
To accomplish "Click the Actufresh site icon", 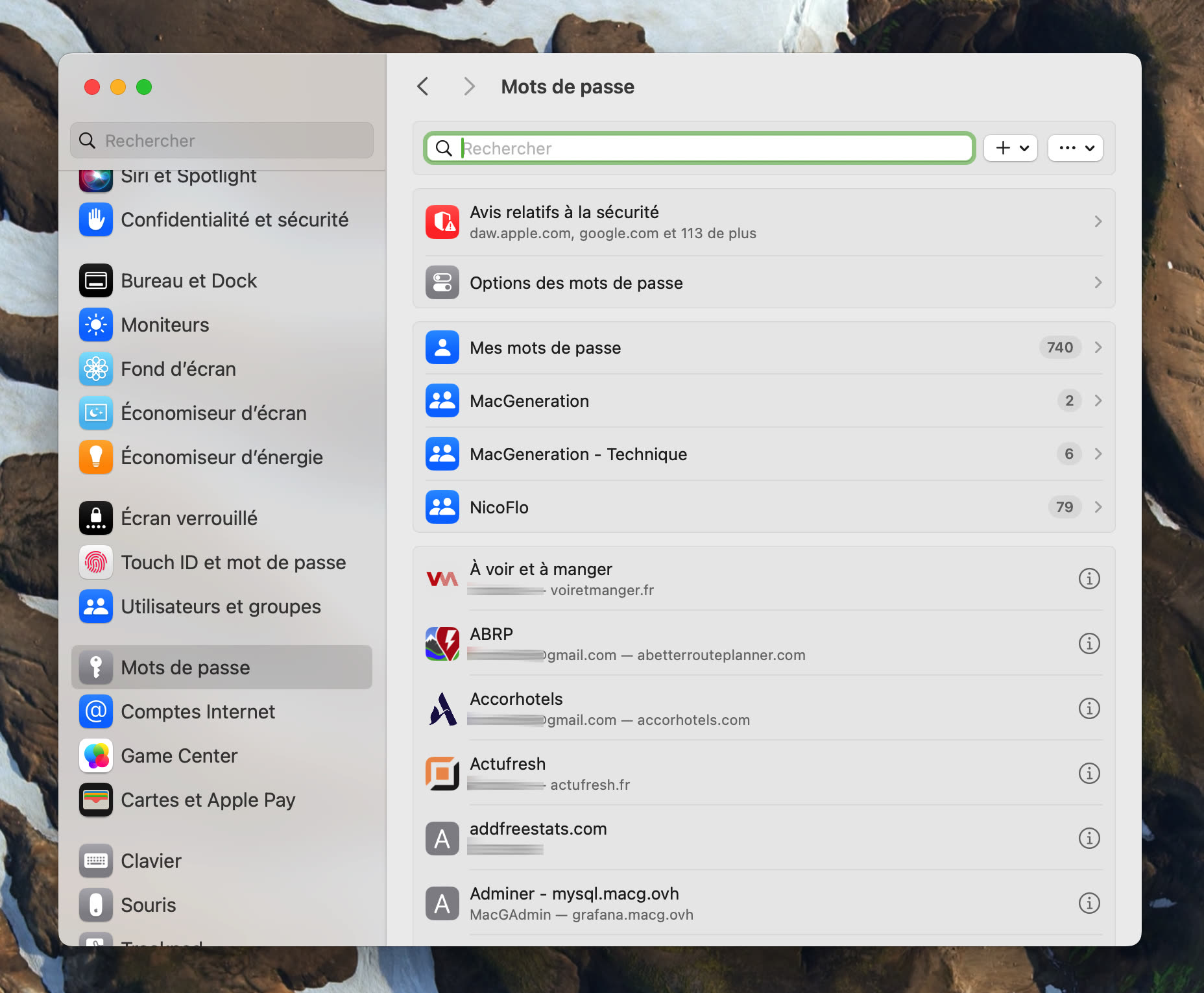I will click(x=442, y=773).
